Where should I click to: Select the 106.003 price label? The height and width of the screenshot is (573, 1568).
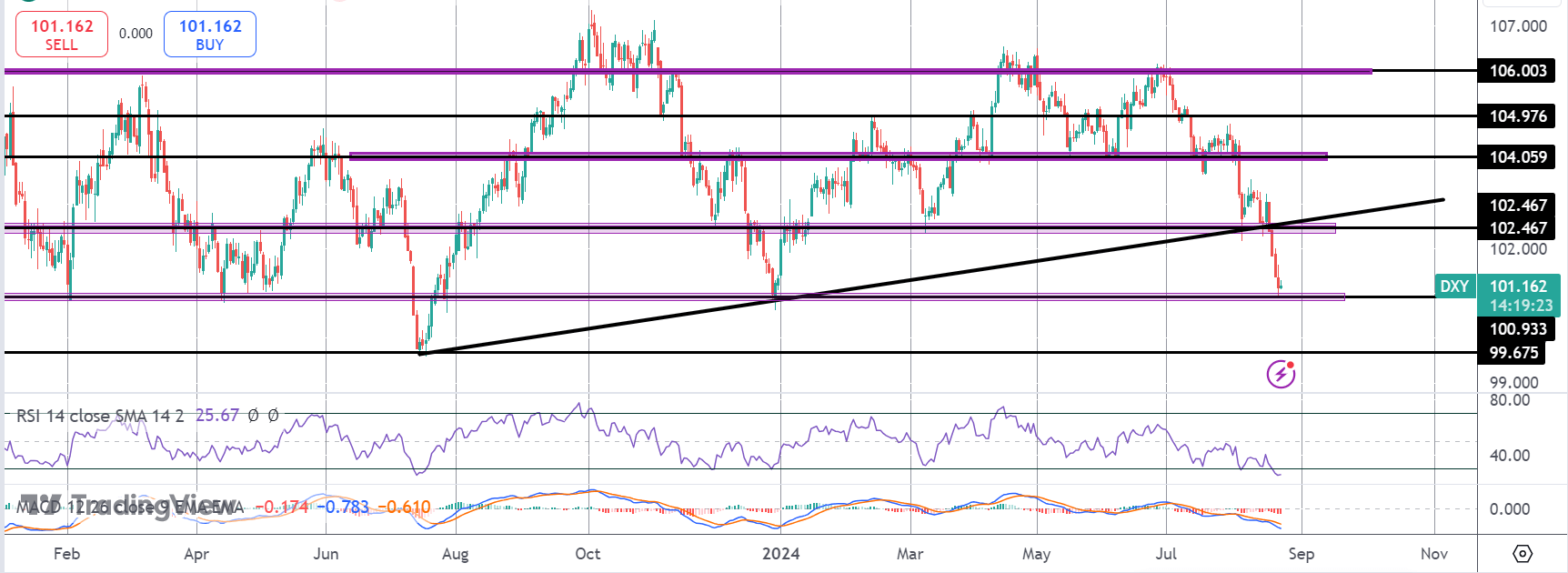(x=1518, y=71)
